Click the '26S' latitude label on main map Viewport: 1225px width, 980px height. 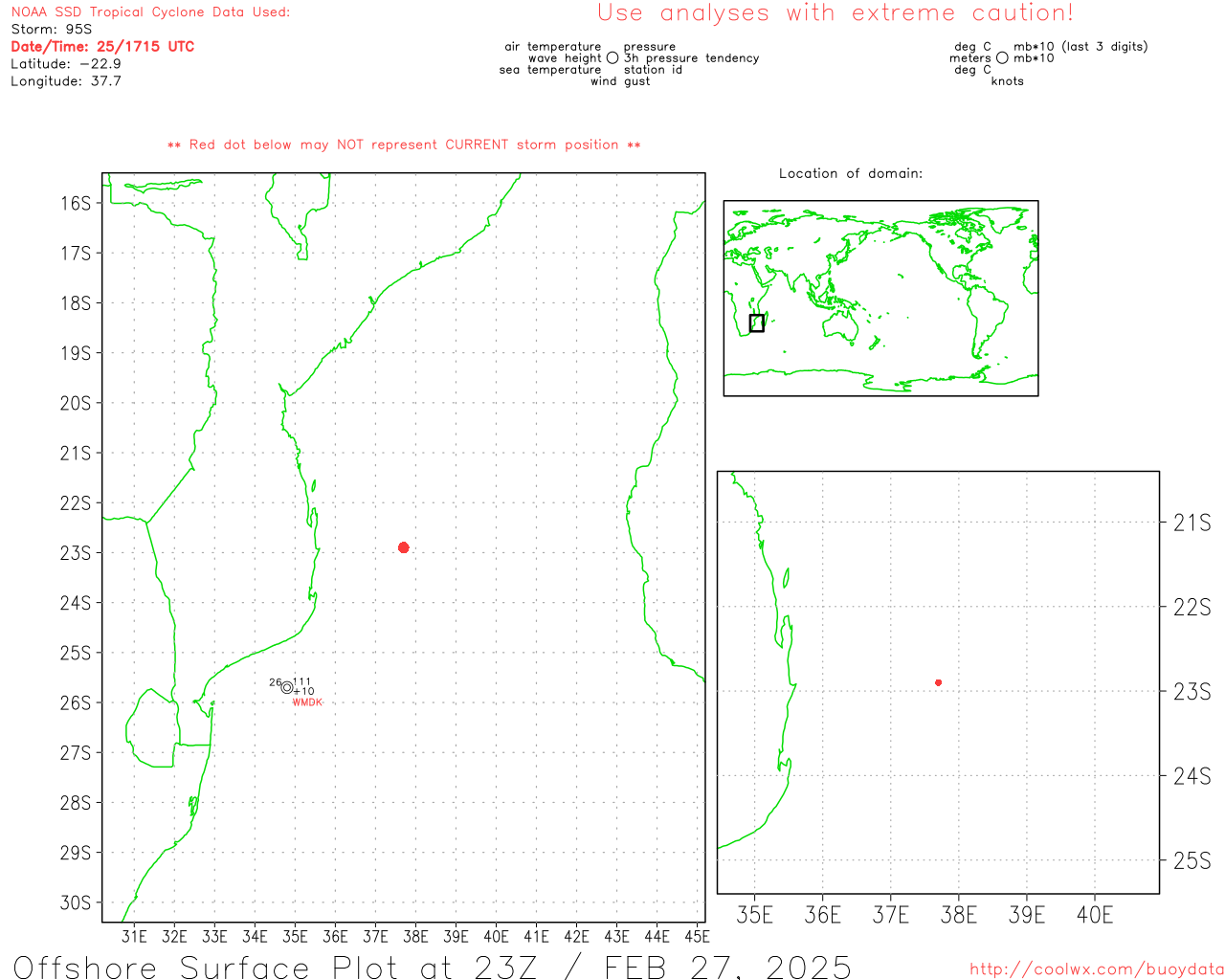click(x=76, y=702)
